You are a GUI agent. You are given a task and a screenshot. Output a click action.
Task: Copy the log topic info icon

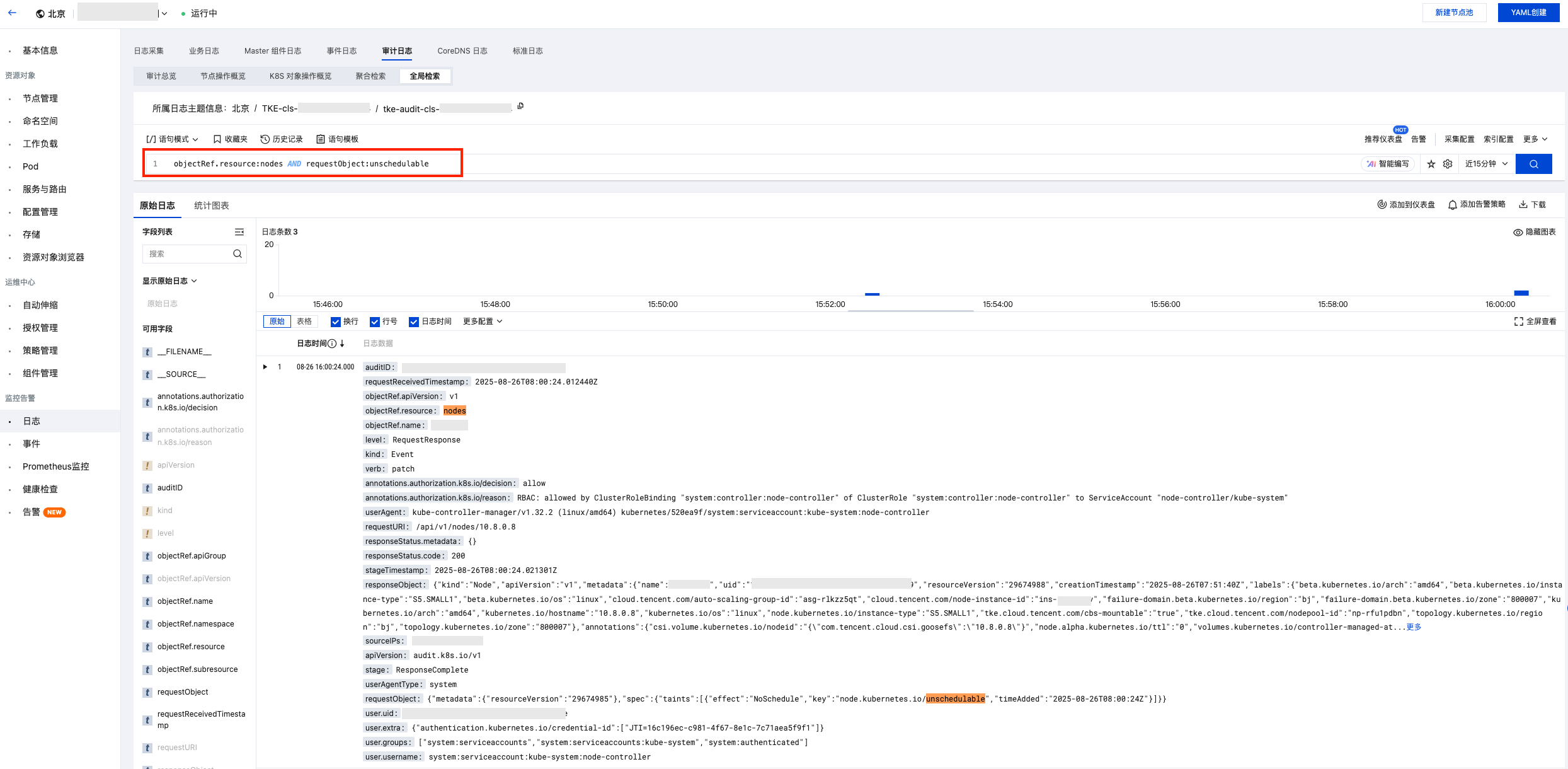pyautogui.click(x=520, y=106)
